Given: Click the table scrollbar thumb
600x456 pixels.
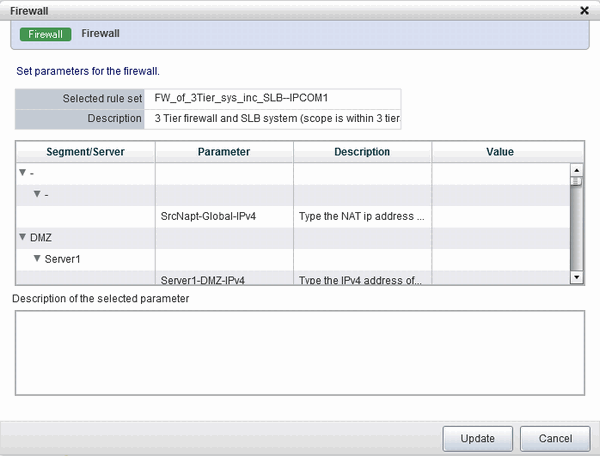Looking at the screenshot, I should 576,181.
